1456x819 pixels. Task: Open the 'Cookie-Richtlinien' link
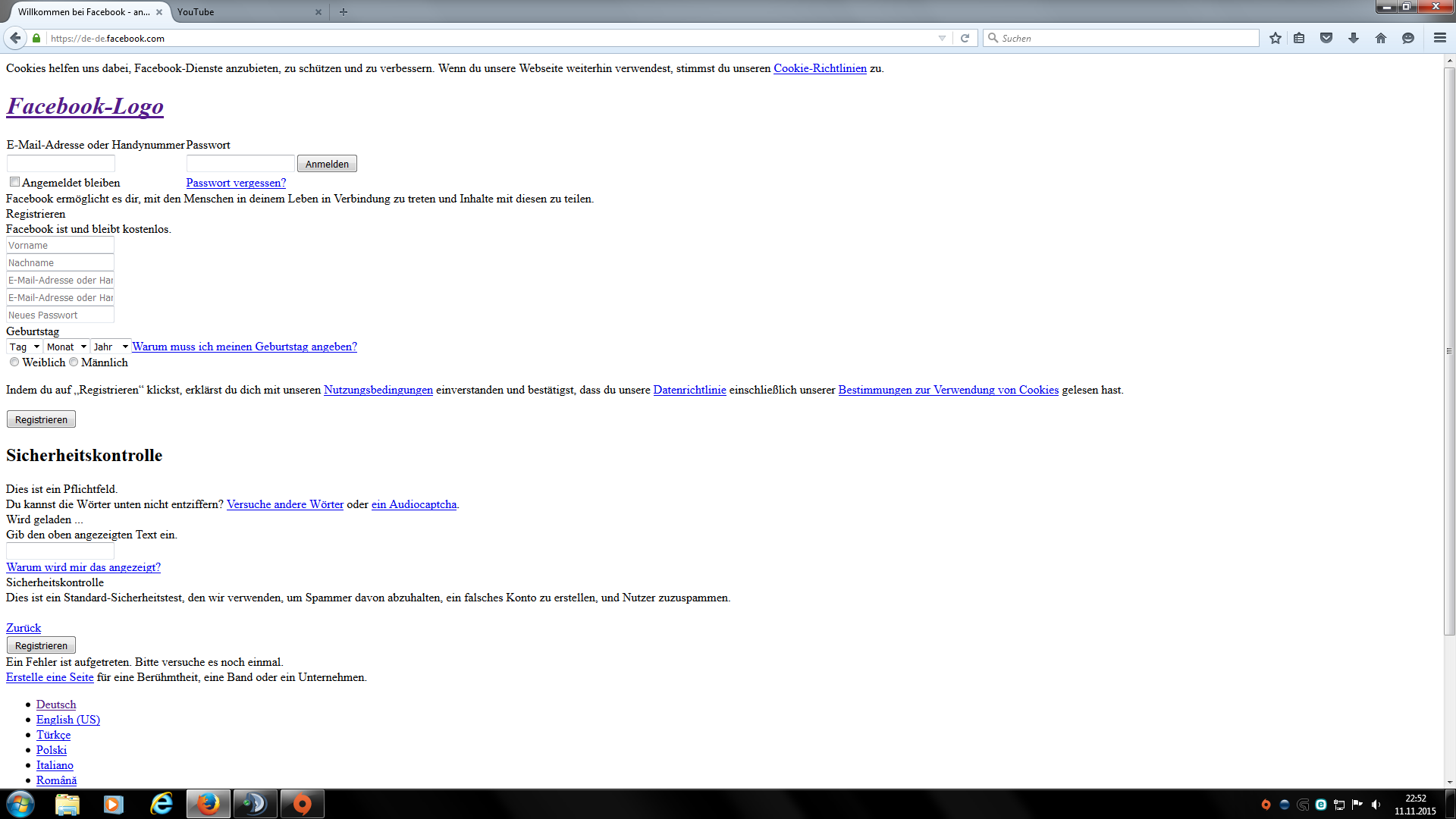(x=820, y=68)
